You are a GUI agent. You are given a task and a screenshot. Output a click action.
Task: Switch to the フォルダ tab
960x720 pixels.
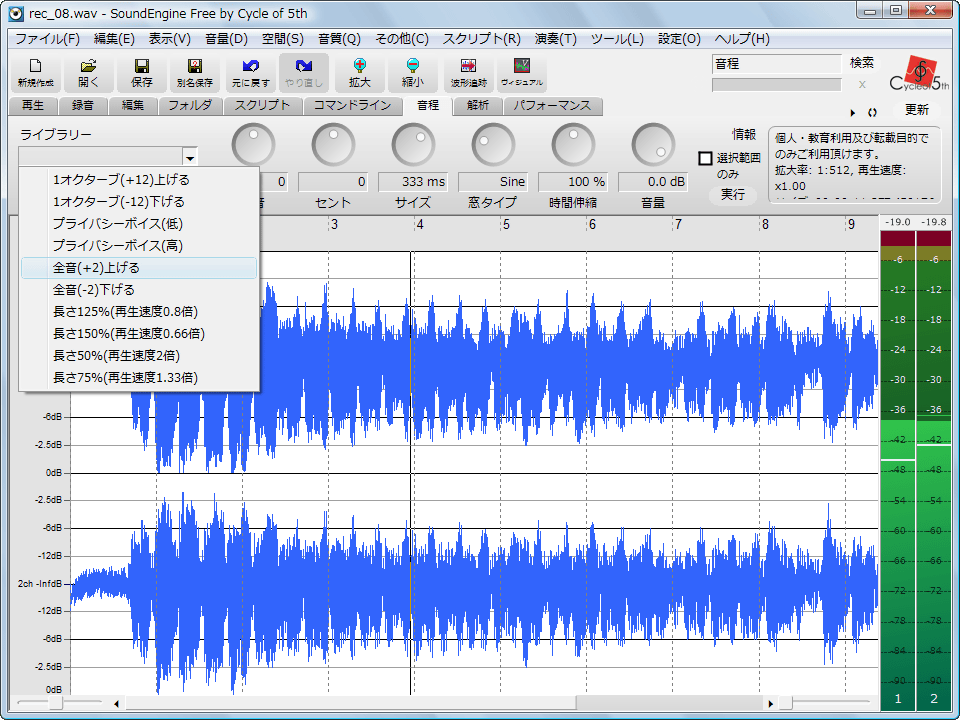(x=190, y=106)
